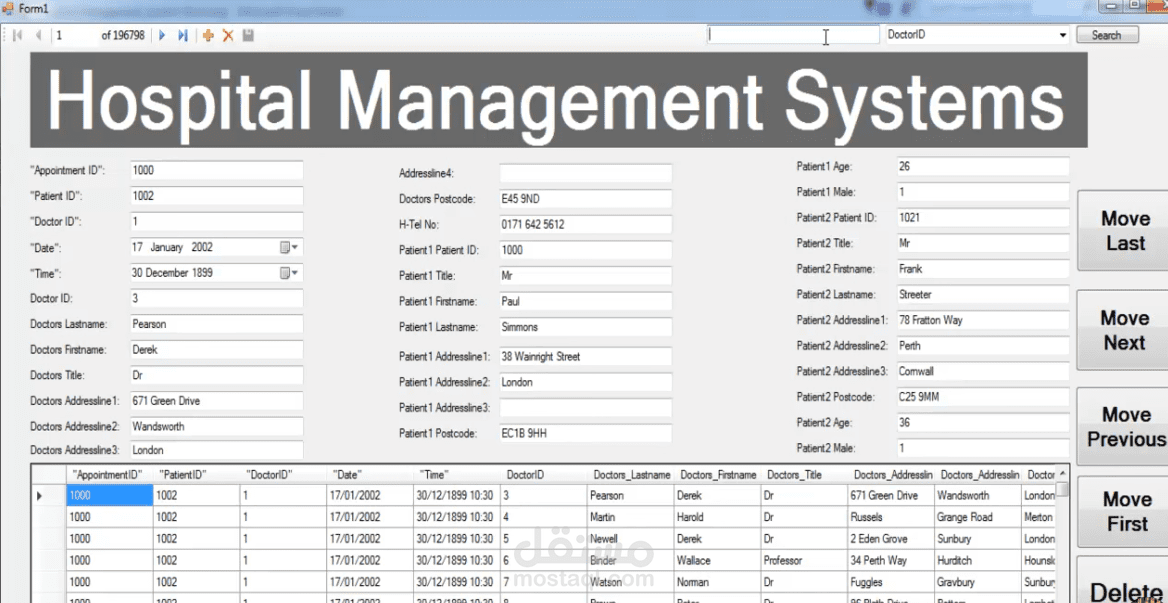The width and height of the screenshot is (1168, 603).
Task: Click Patient2 Patient ID field 1021
Action: pos(983,218)
